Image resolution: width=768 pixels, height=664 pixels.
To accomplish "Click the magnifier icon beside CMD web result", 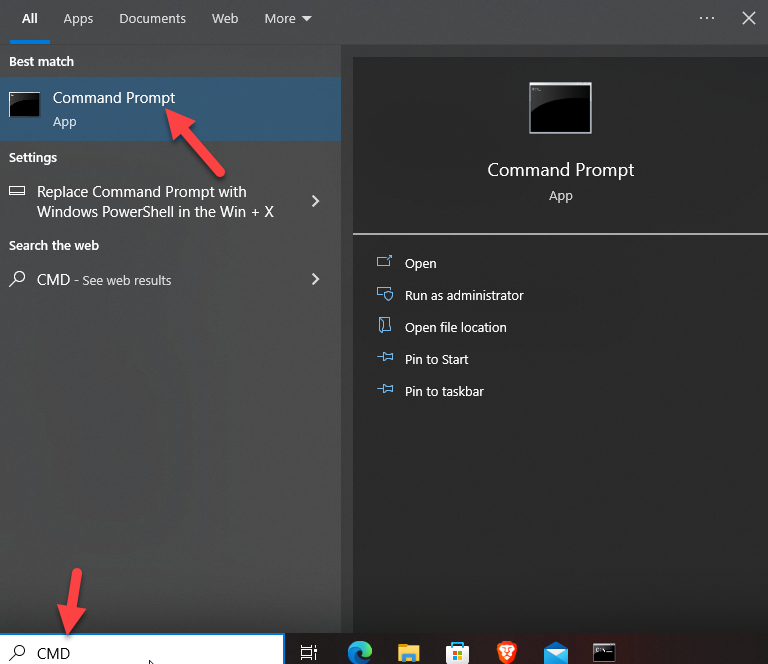I will coord(17,279).
